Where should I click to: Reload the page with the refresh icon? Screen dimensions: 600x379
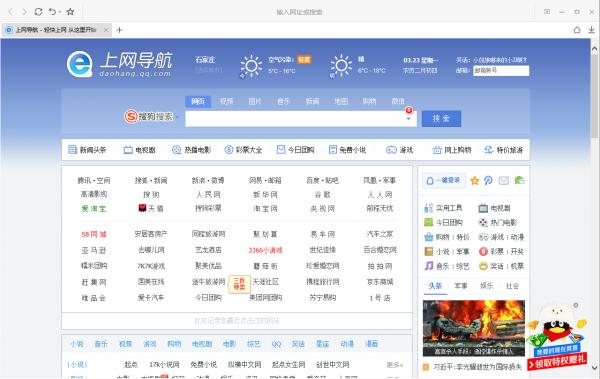pyautogui.click(x=38, y=12)
